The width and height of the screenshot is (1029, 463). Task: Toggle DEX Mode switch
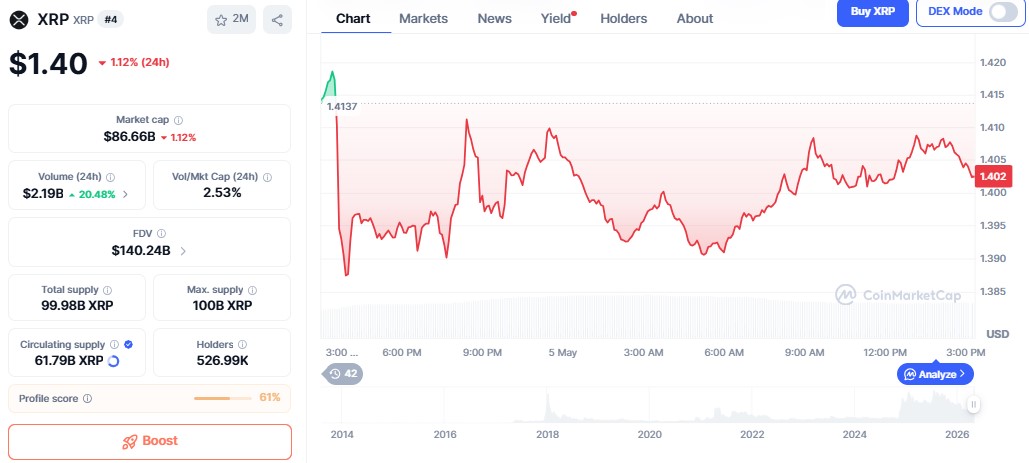point(1003,12)
